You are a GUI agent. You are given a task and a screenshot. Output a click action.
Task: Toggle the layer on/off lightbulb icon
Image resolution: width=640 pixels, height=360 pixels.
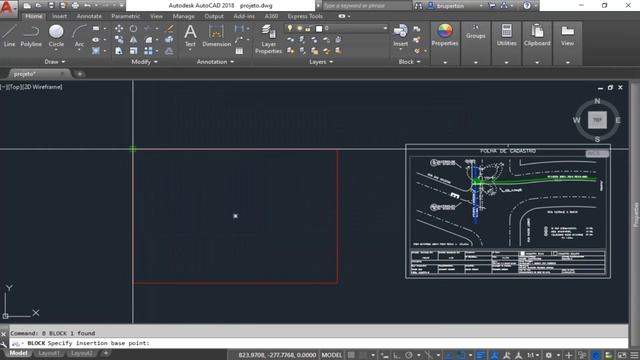tap(290, 28)
